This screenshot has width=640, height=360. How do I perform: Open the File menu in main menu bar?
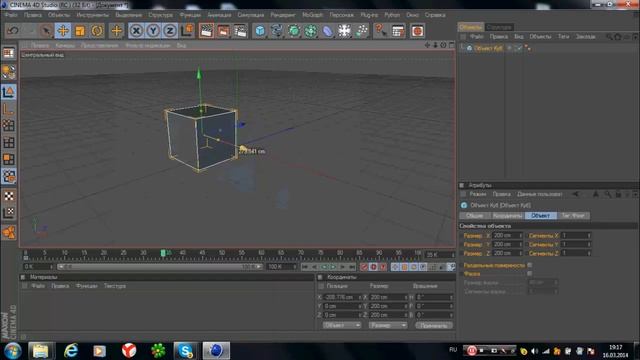coord(11,15)
